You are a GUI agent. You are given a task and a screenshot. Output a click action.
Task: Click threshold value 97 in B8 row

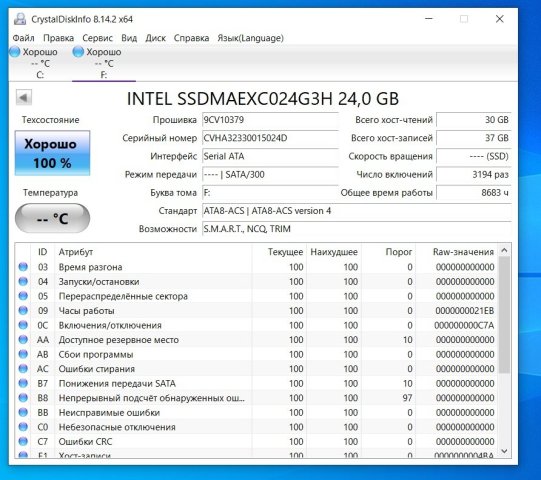[407, 398]
